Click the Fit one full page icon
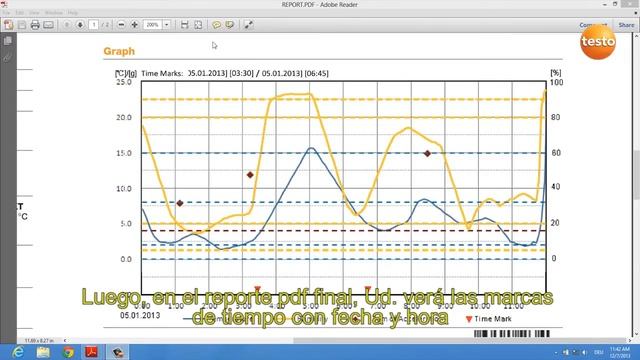Image resolution: width=640 pixels, height=360 pixels. click(x=198, y=25)
